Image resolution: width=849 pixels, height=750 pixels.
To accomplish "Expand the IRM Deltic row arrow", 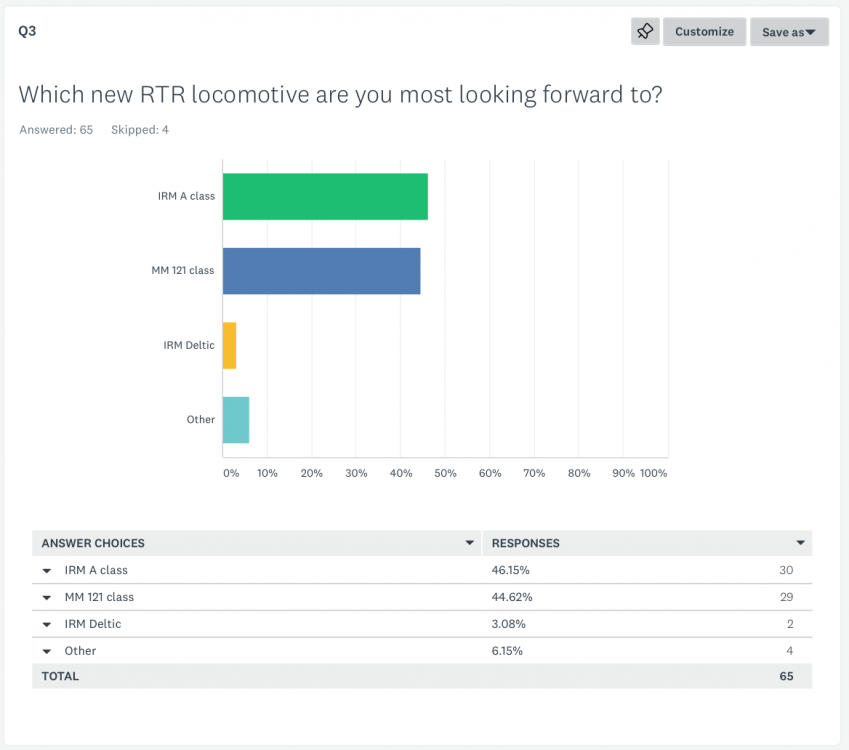I will pyautogui.click(x=46, y=624).
